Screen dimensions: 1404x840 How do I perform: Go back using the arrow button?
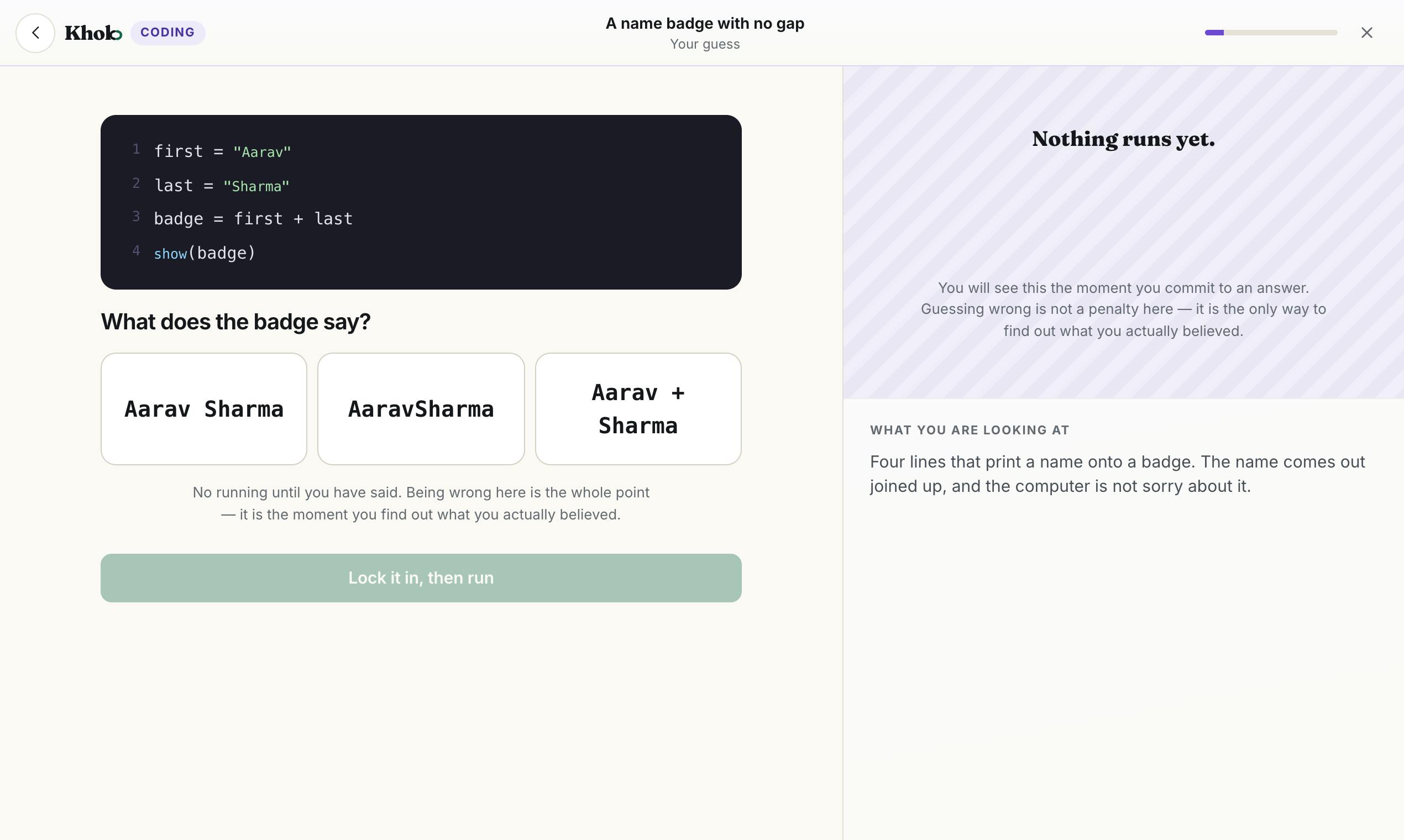(x=35, y=33)
